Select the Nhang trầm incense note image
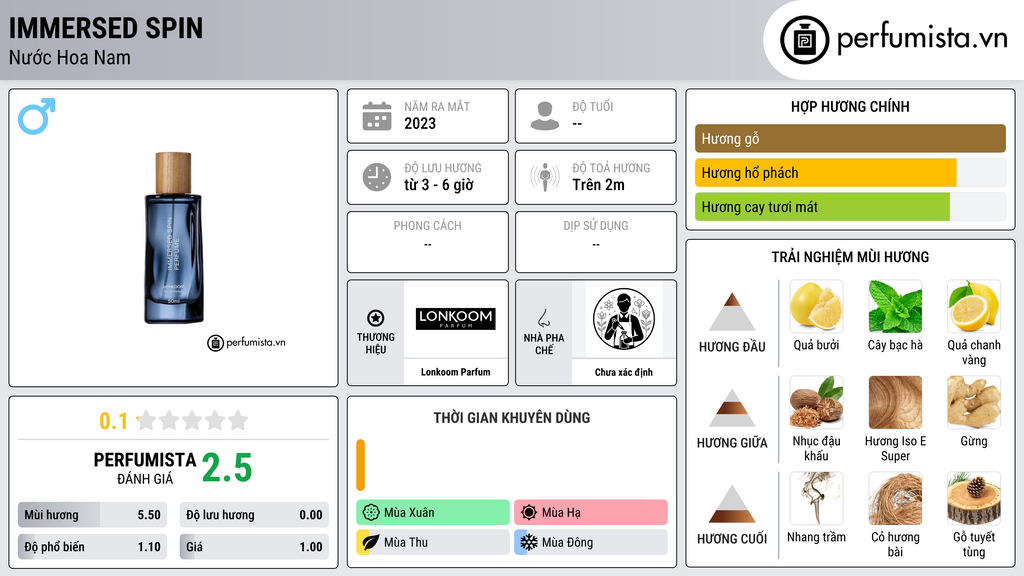 point(816,498)
